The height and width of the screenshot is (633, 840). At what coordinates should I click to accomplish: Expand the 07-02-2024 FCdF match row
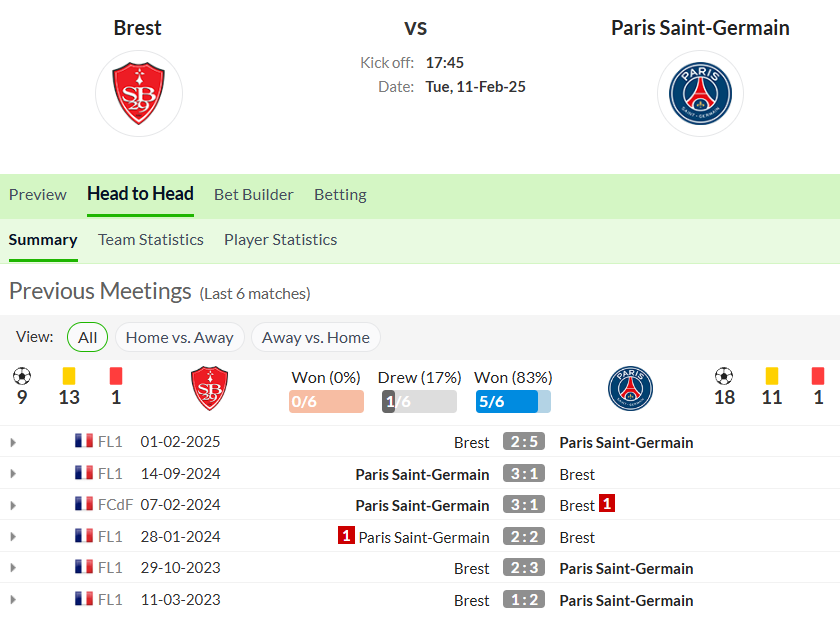click(x=13, y=505)
